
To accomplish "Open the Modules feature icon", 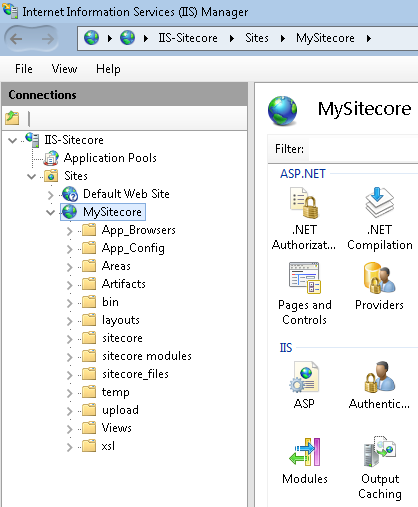I will pyautogui.click(x=305, y=452).
